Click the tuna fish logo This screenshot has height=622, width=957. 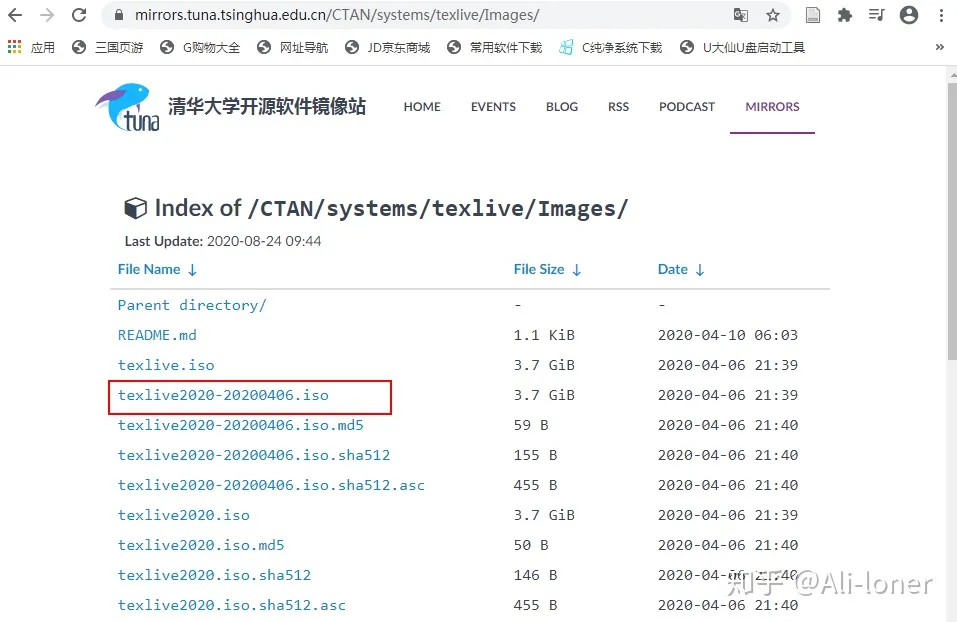127,107
